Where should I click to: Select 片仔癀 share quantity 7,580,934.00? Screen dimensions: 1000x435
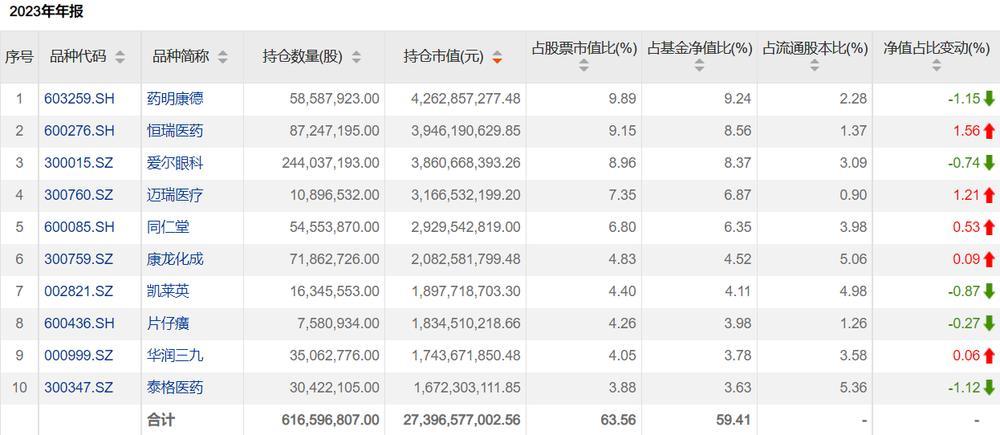pos(339,323)
